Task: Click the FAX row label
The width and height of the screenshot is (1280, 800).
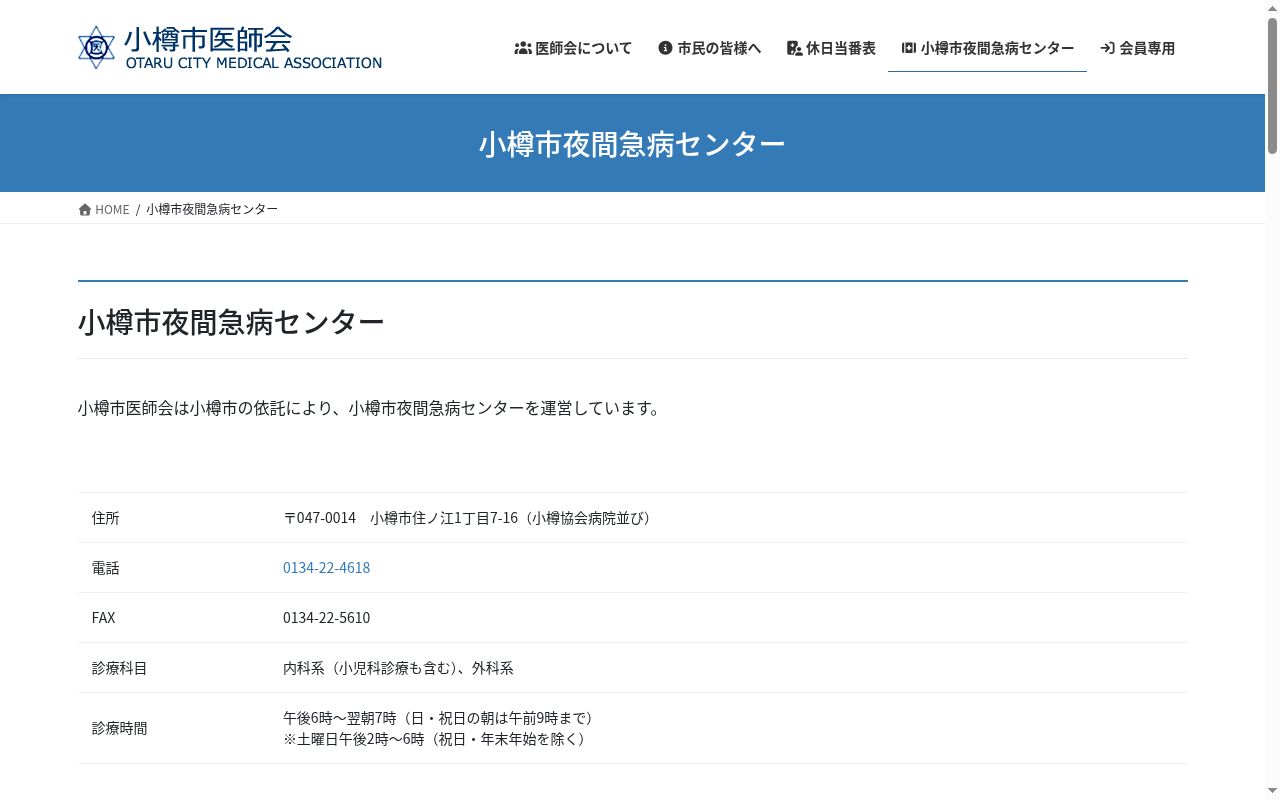Action: pos(103,618)
